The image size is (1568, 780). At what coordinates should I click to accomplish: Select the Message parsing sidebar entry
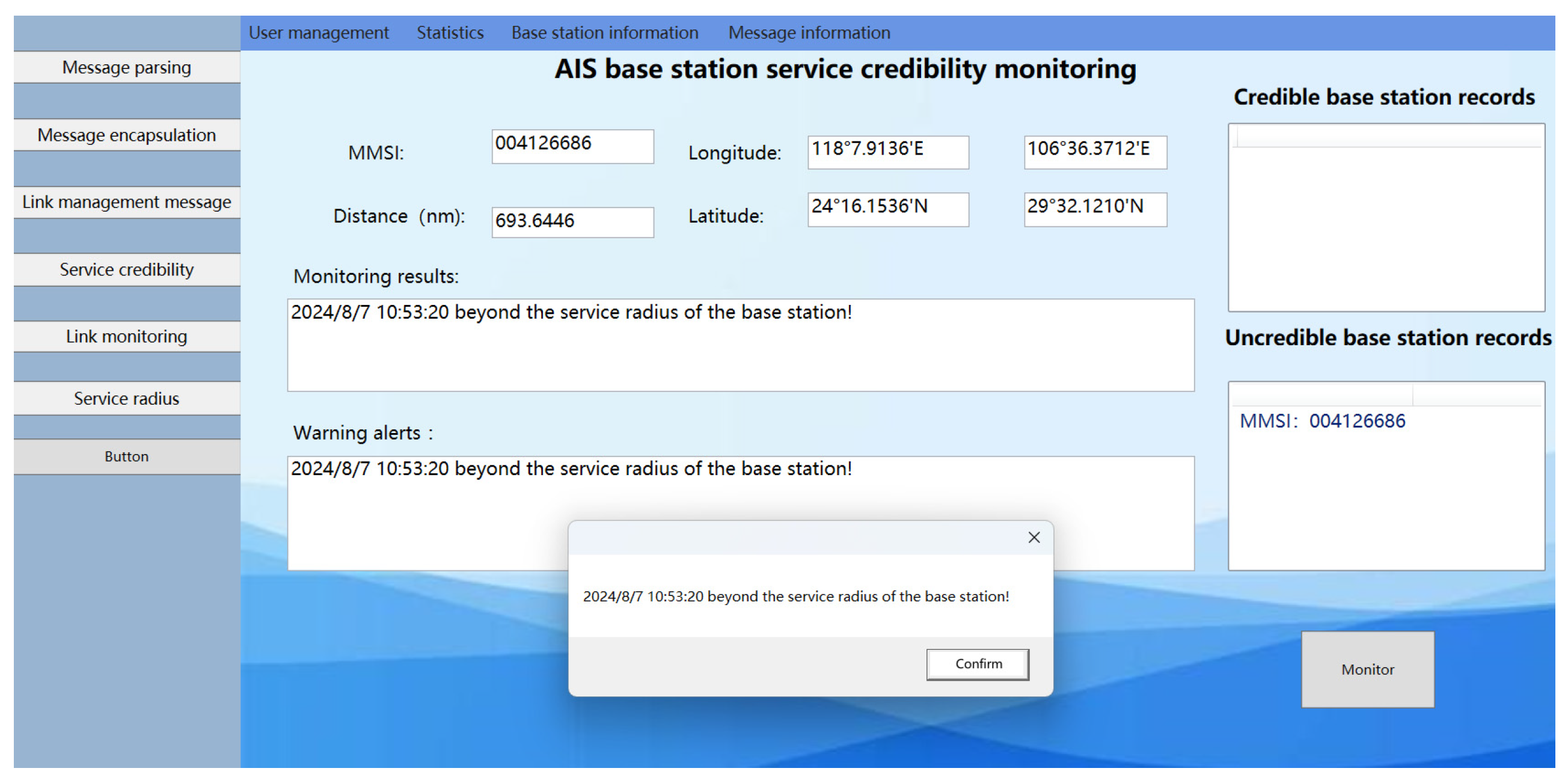click(126, 67)
